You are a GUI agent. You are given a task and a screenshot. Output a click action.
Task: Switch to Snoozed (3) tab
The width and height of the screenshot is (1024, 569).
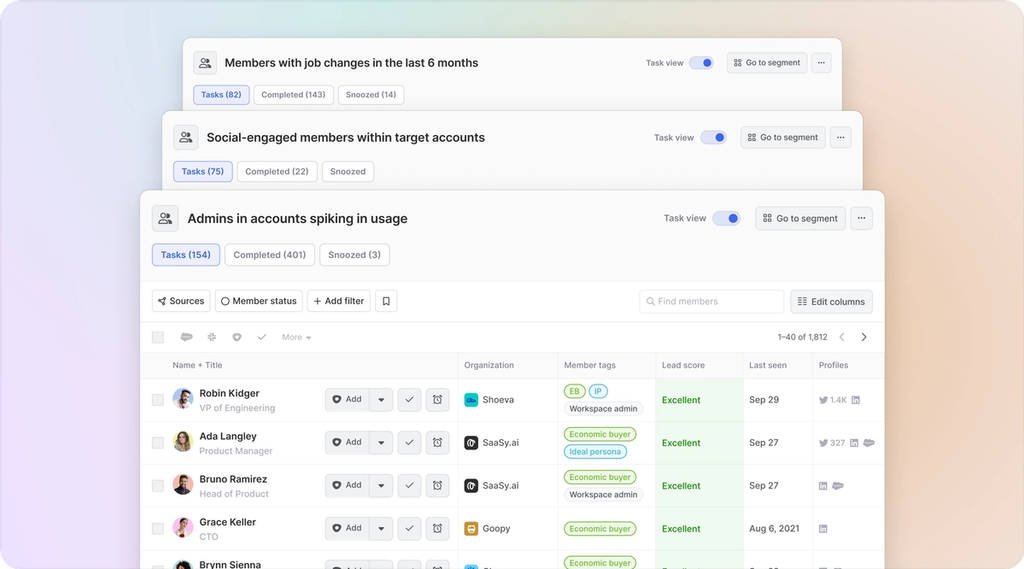pos(355,255)
